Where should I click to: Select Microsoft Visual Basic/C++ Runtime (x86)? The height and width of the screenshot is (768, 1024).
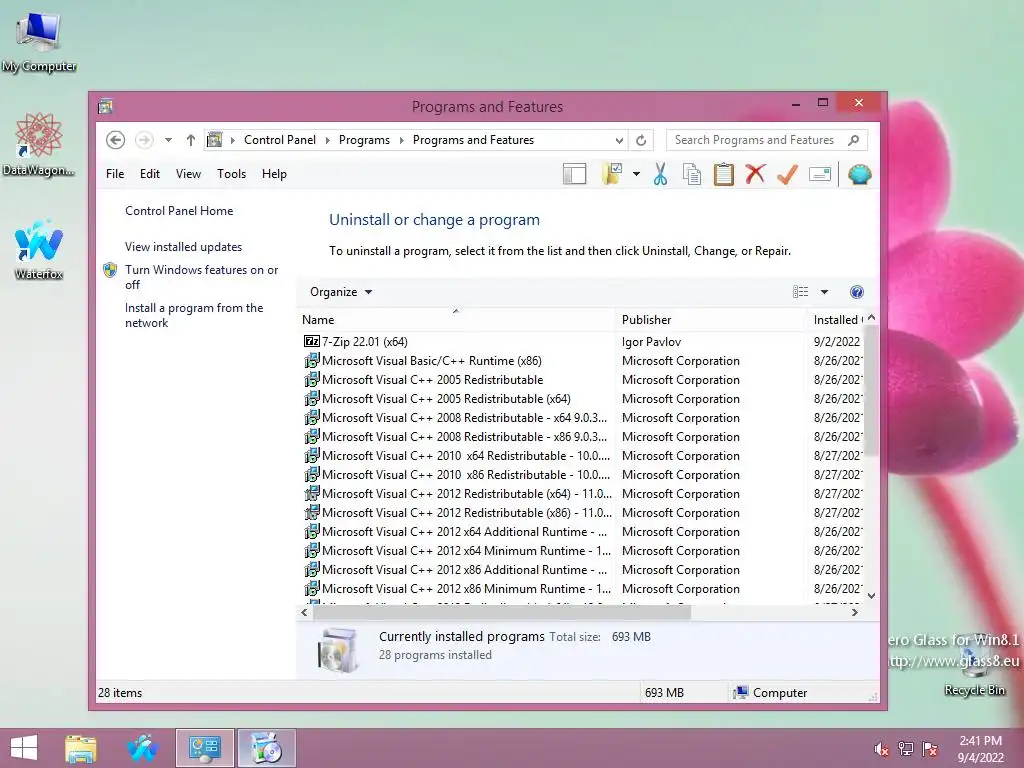click(432, 360)
